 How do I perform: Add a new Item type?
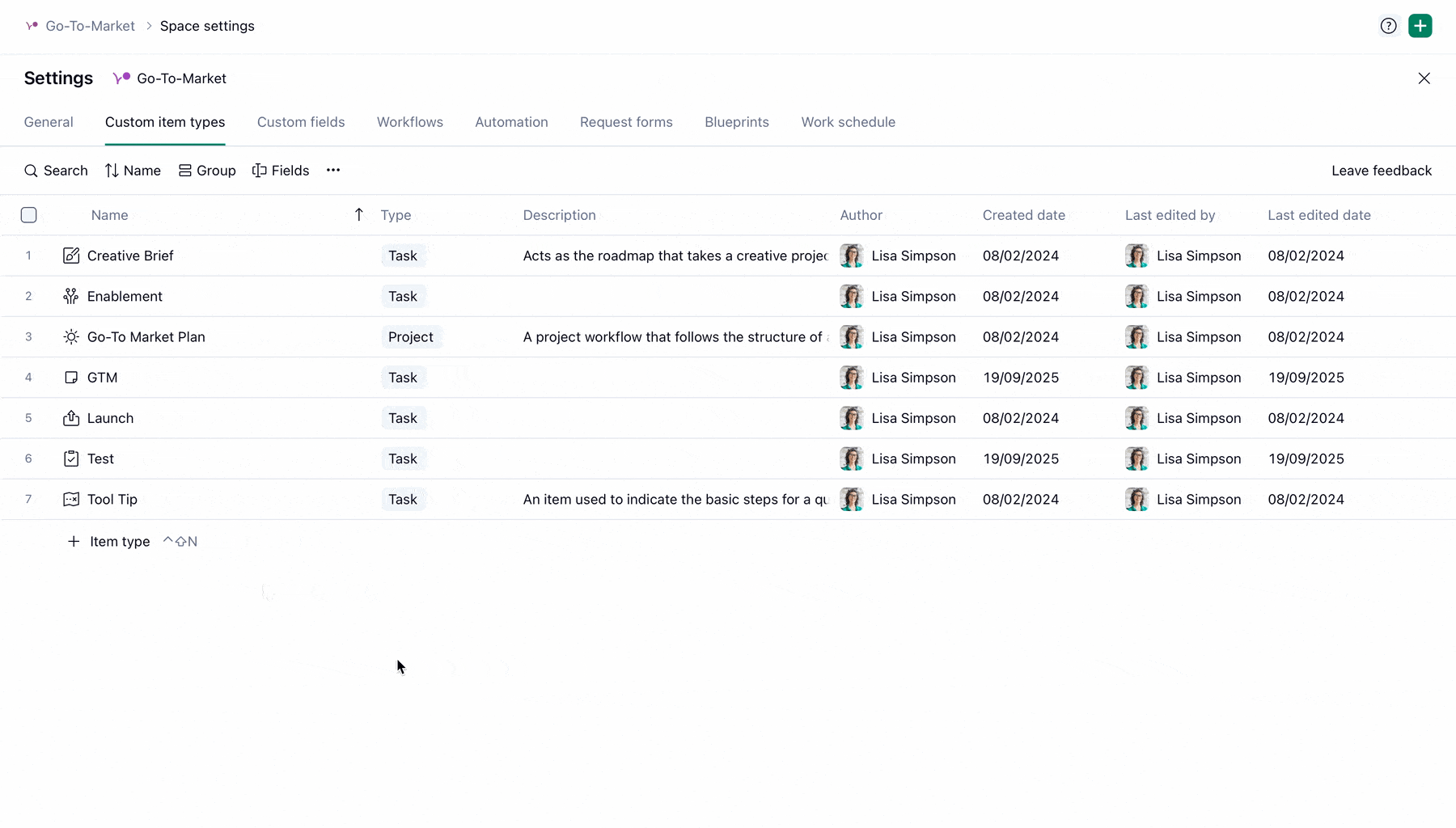pos(110,542)
